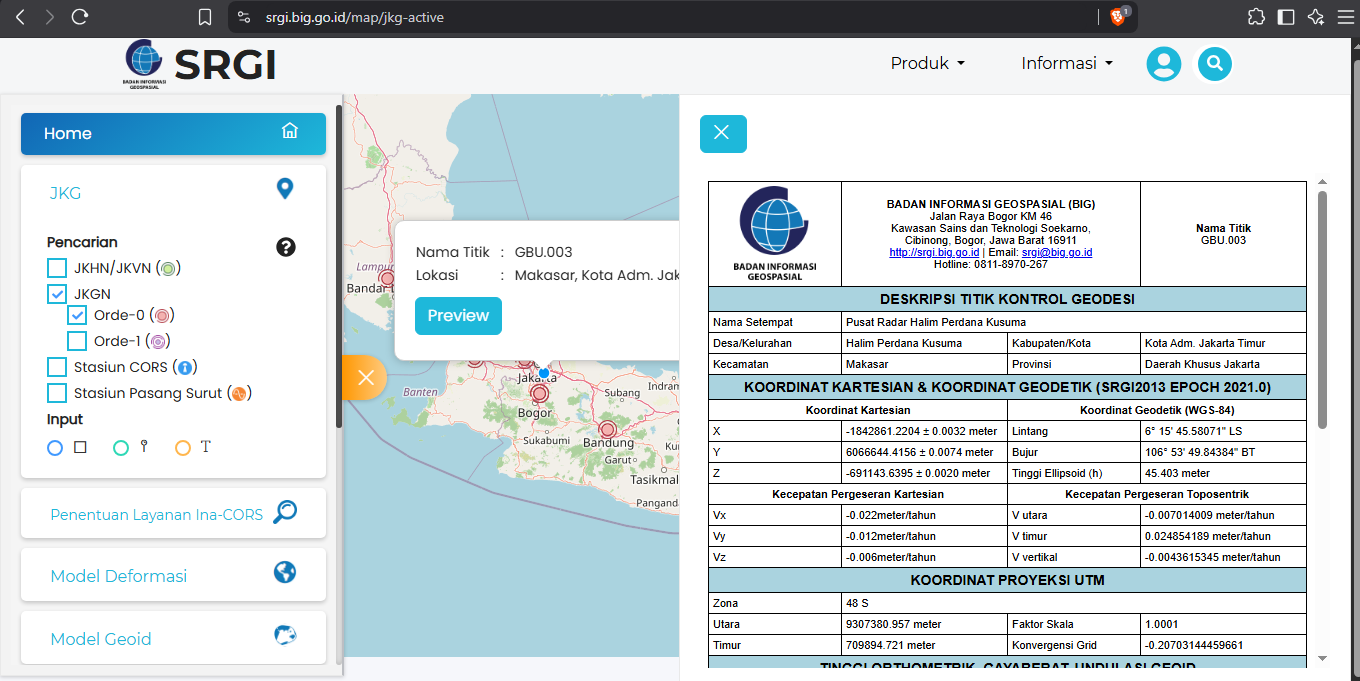Reload the current page
This screenshot has width=1360, height=681.
tap(80, 17)
